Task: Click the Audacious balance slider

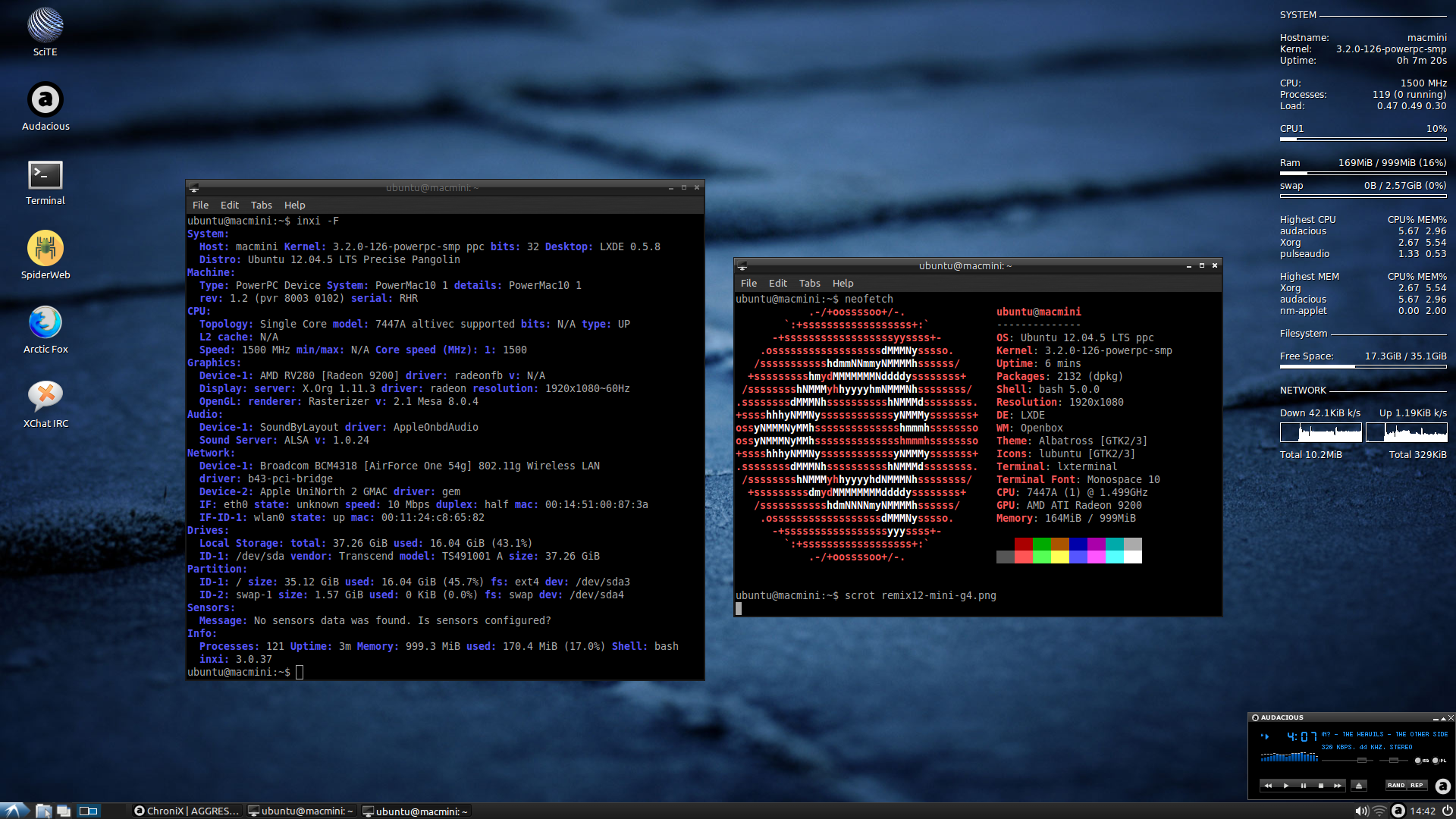Action: pyautogui.click(x=1394, y=761)
